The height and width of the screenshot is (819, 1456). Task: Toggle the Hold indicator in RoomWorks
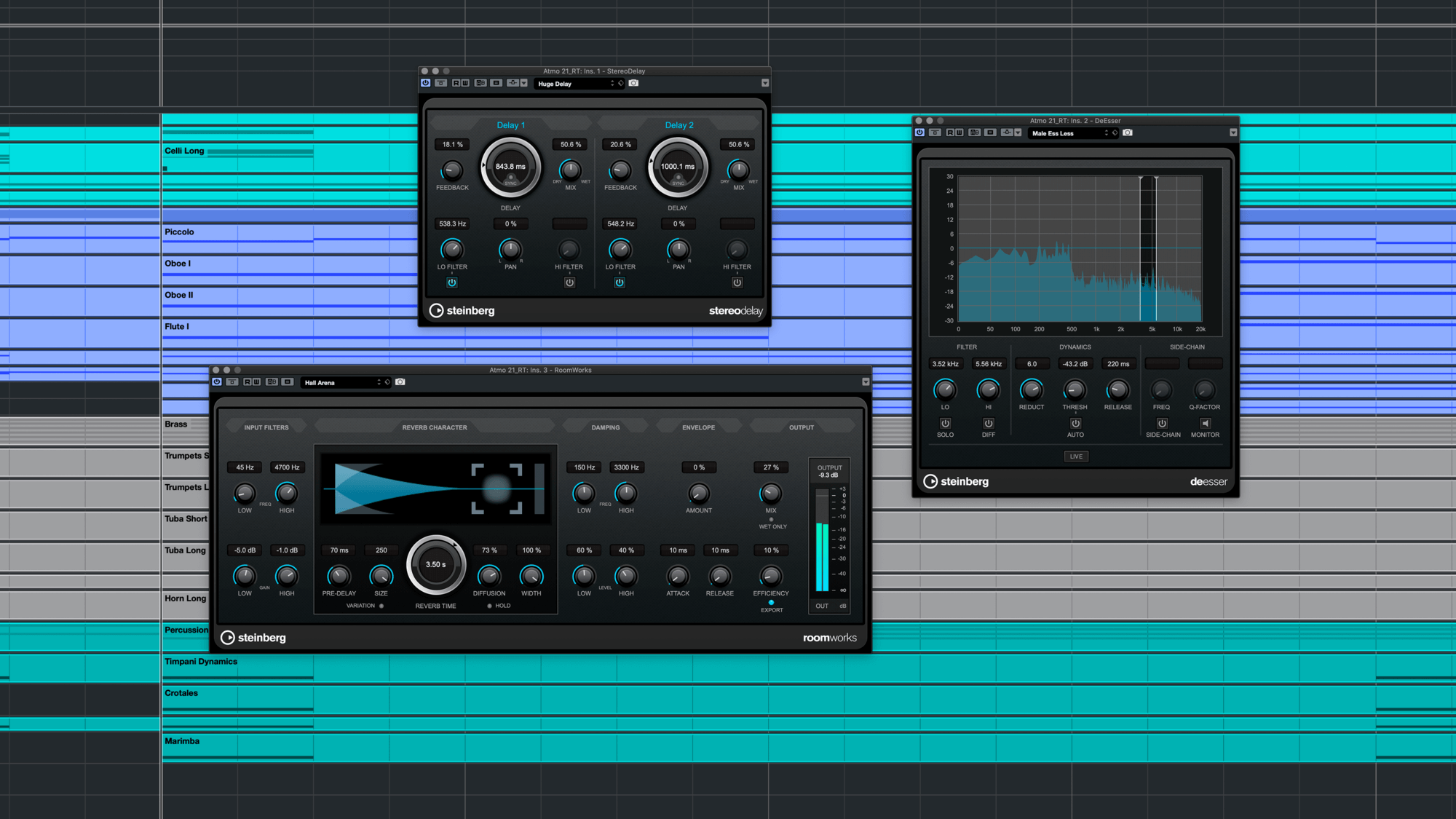point(489,606)
